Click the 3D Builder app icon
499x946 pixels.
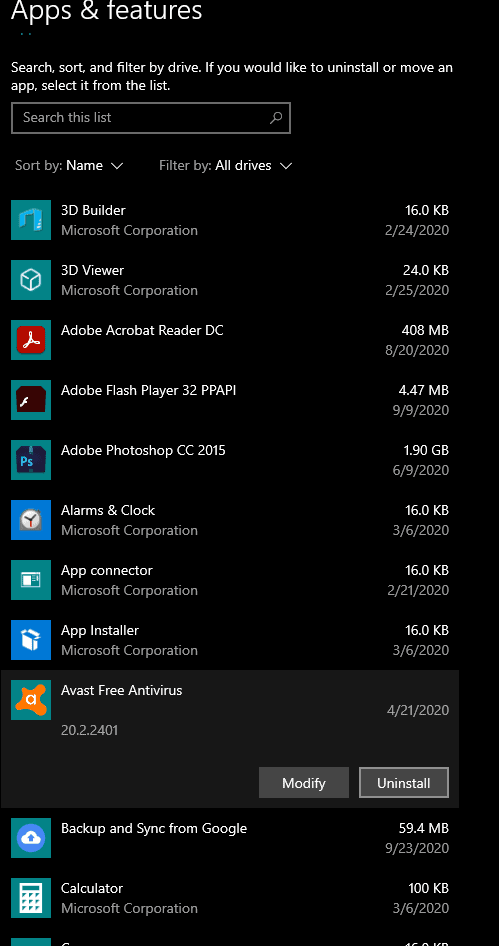[31, 220]
